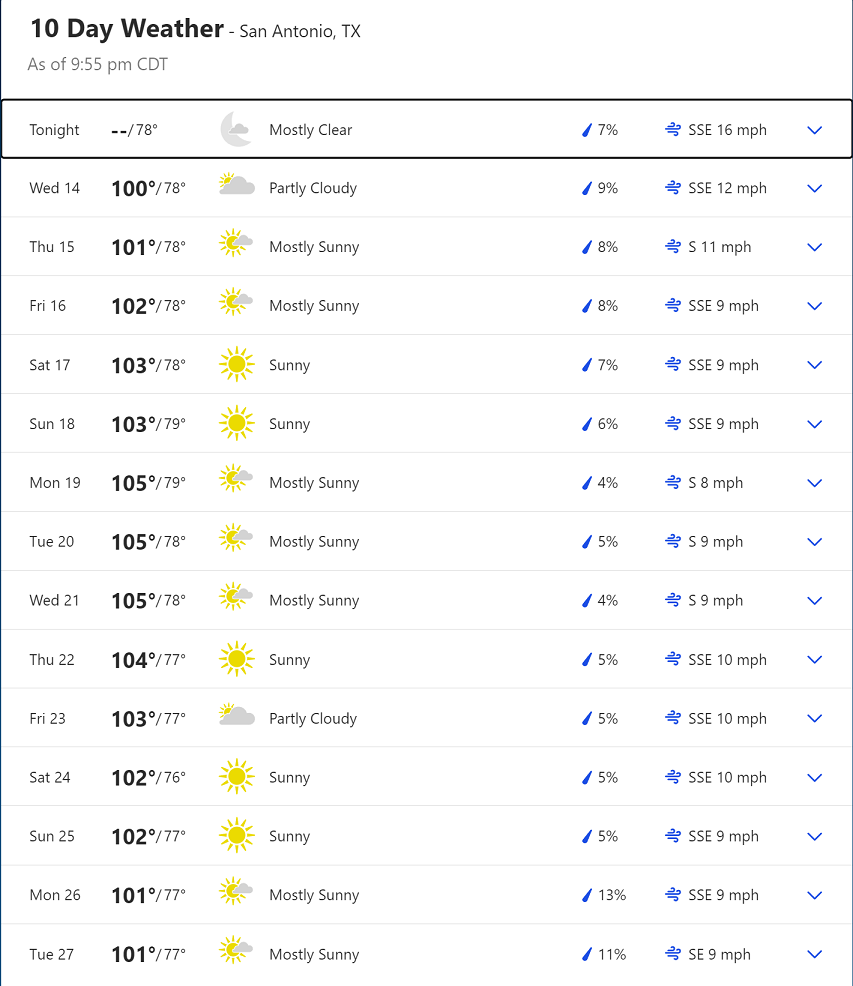This screenshot has height=986, width=853.
Task: Click the 'SSE 16 mph' wind text
Action: [727, 130]
